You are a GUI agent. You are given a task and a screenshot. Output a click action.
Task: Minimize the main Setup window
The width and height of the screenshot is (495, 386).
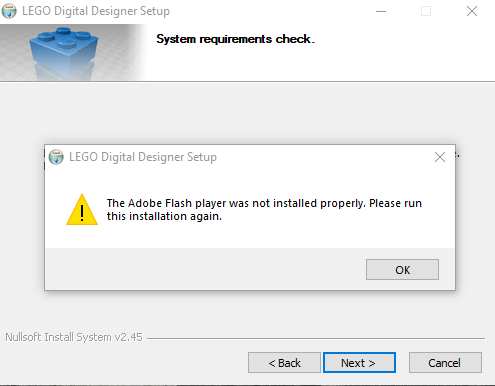click(381, 11)
